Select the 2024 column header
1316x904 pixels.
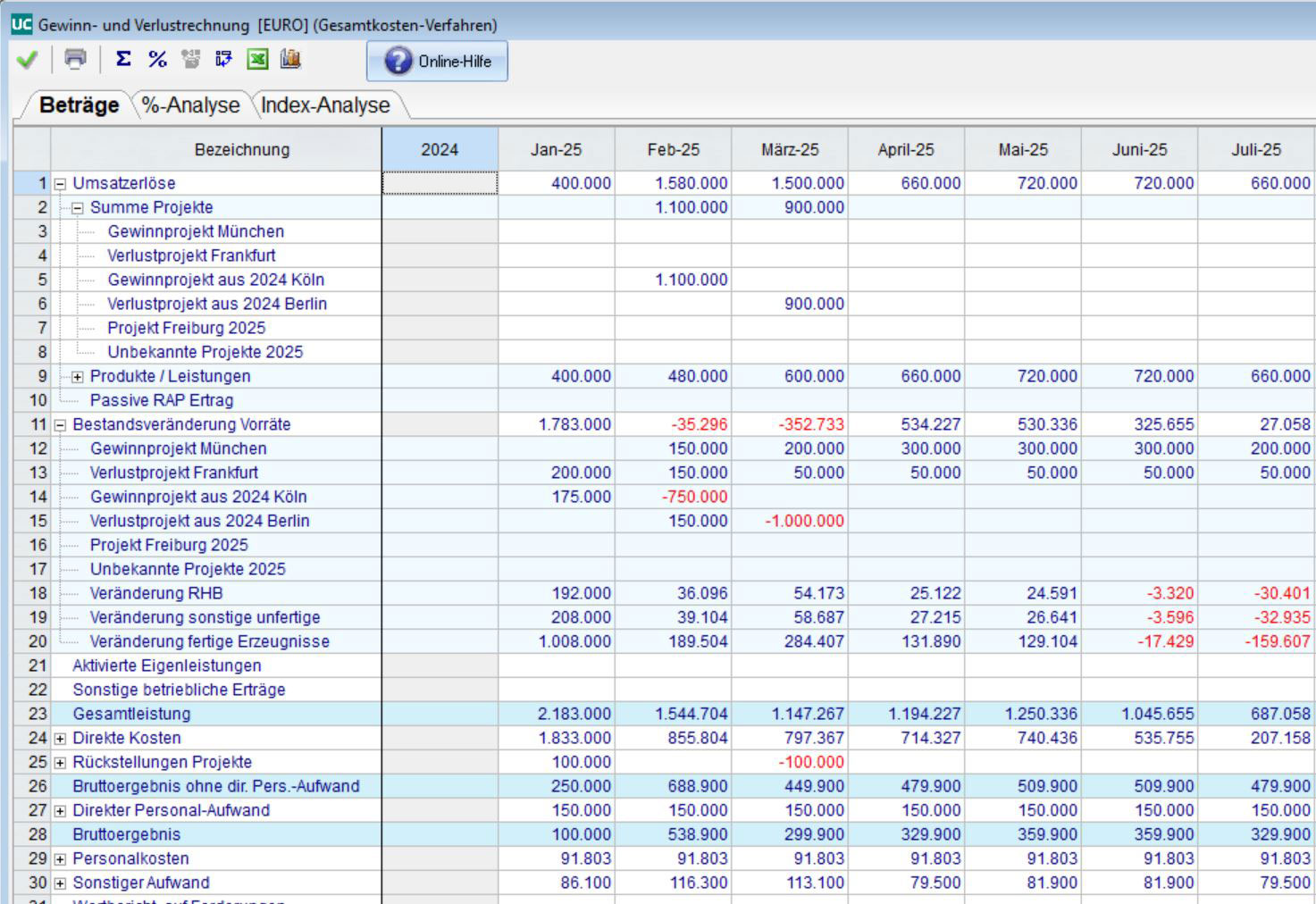click(x=440, y=149)
